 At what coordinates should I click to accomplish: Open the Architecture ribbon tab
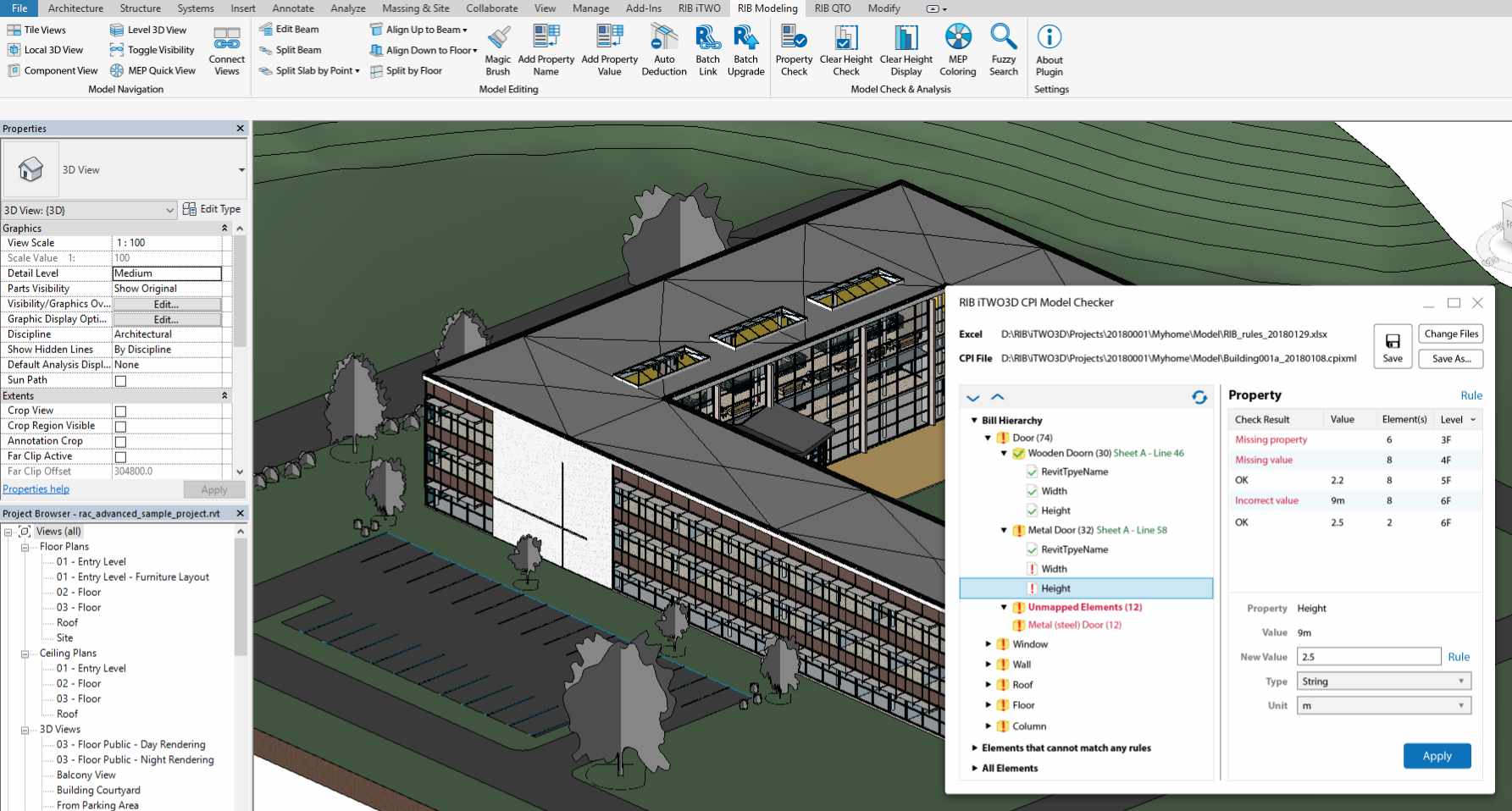coord(75,8)
